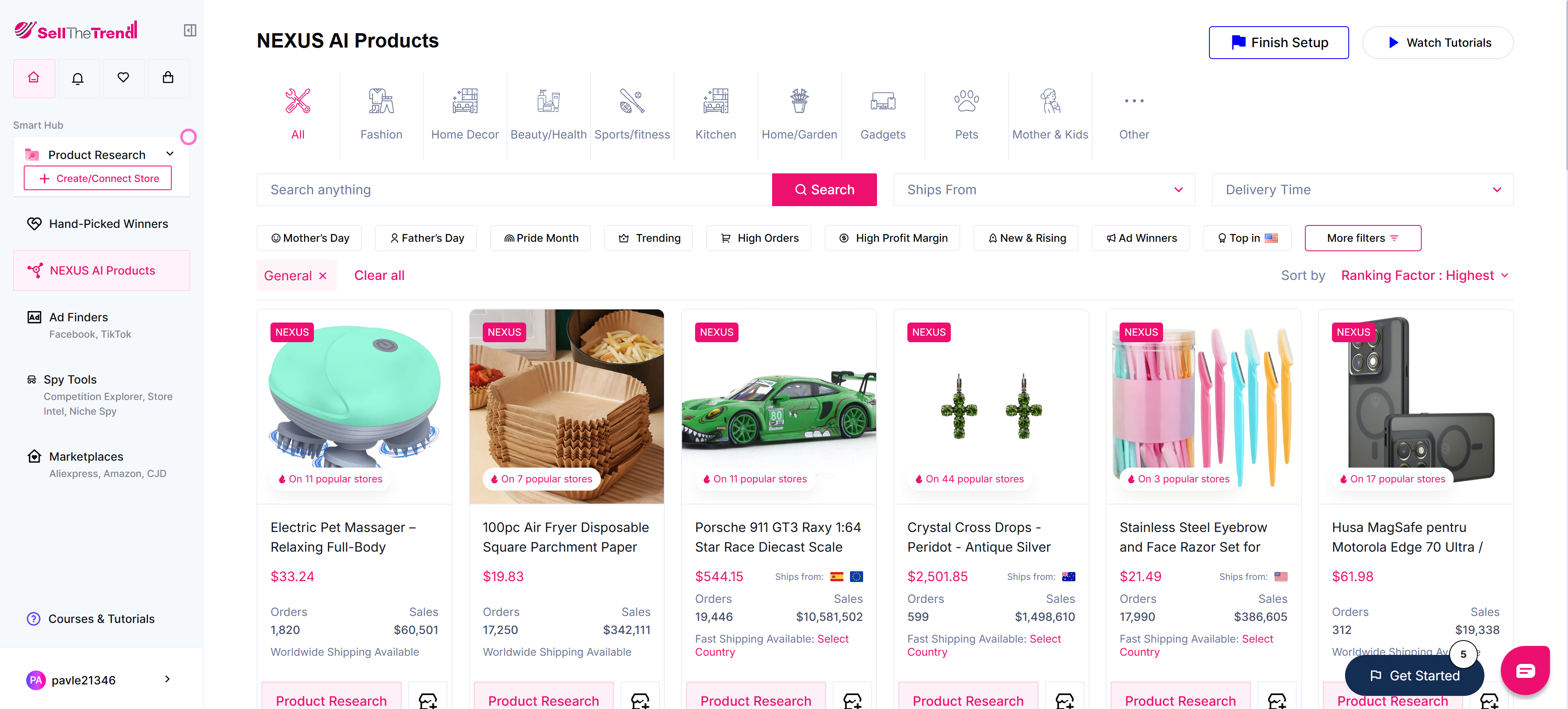
Task: Add Air Fryer Parchment Paper to store icon
Action: [x=640, y=700]
